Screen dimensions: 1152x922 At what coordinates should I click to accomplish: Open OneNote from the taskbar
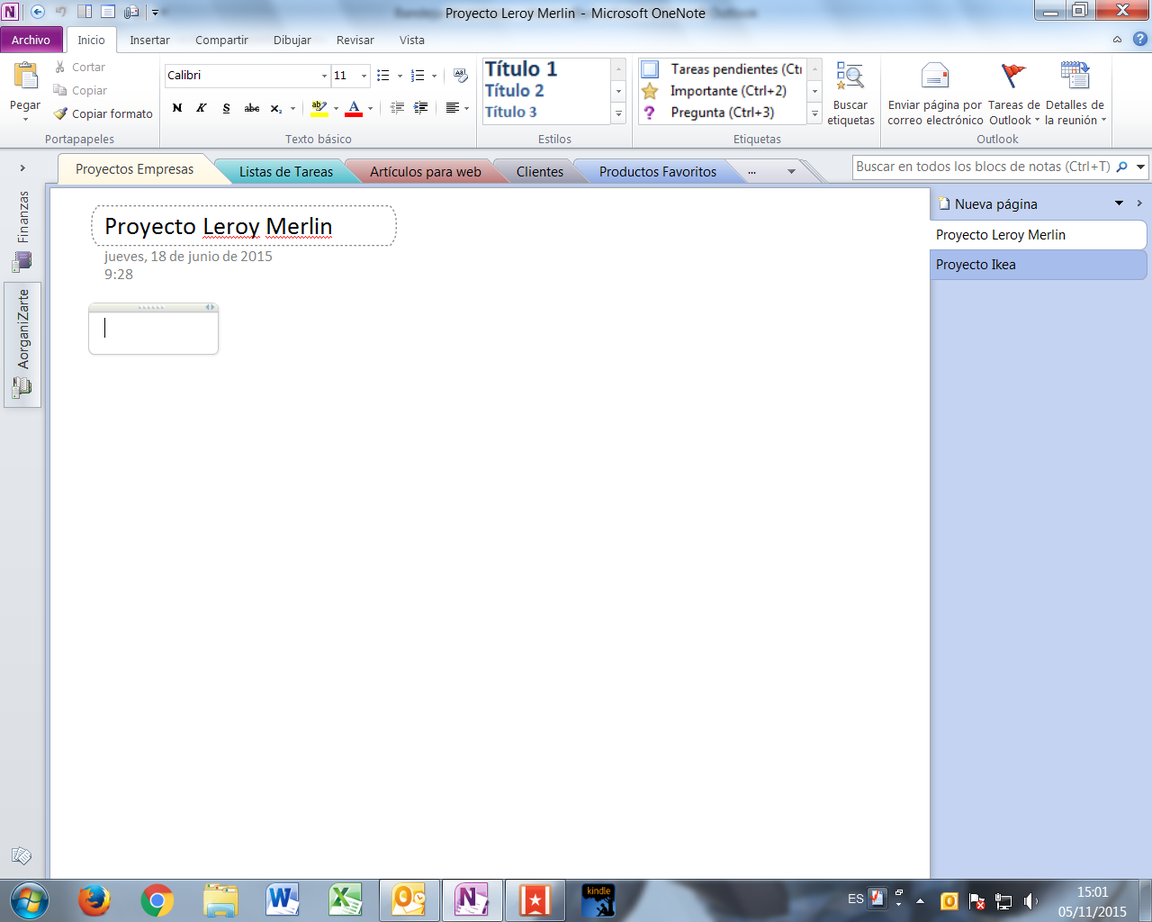(472, 900)
